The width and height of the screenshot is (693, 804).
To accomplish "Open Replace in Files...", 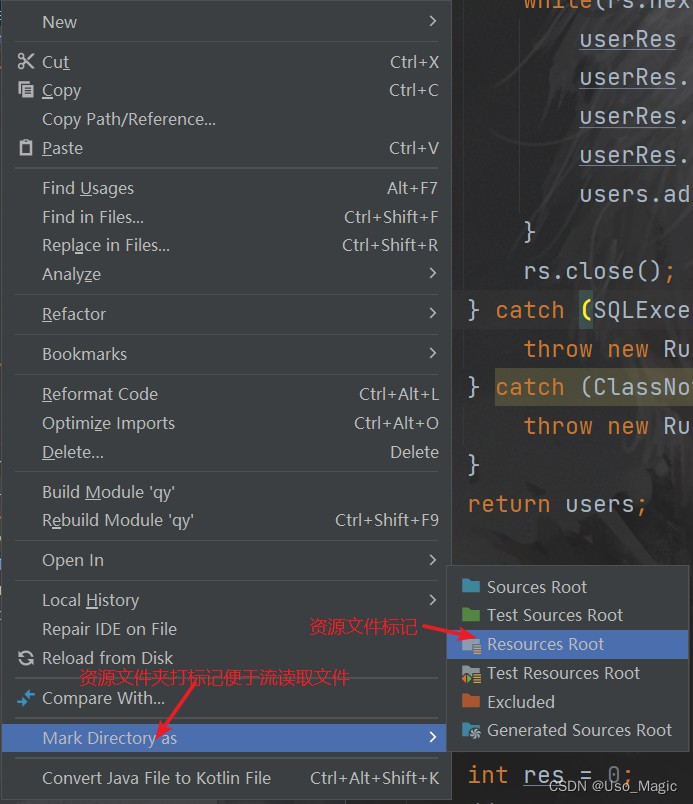I will coord(226,245).
